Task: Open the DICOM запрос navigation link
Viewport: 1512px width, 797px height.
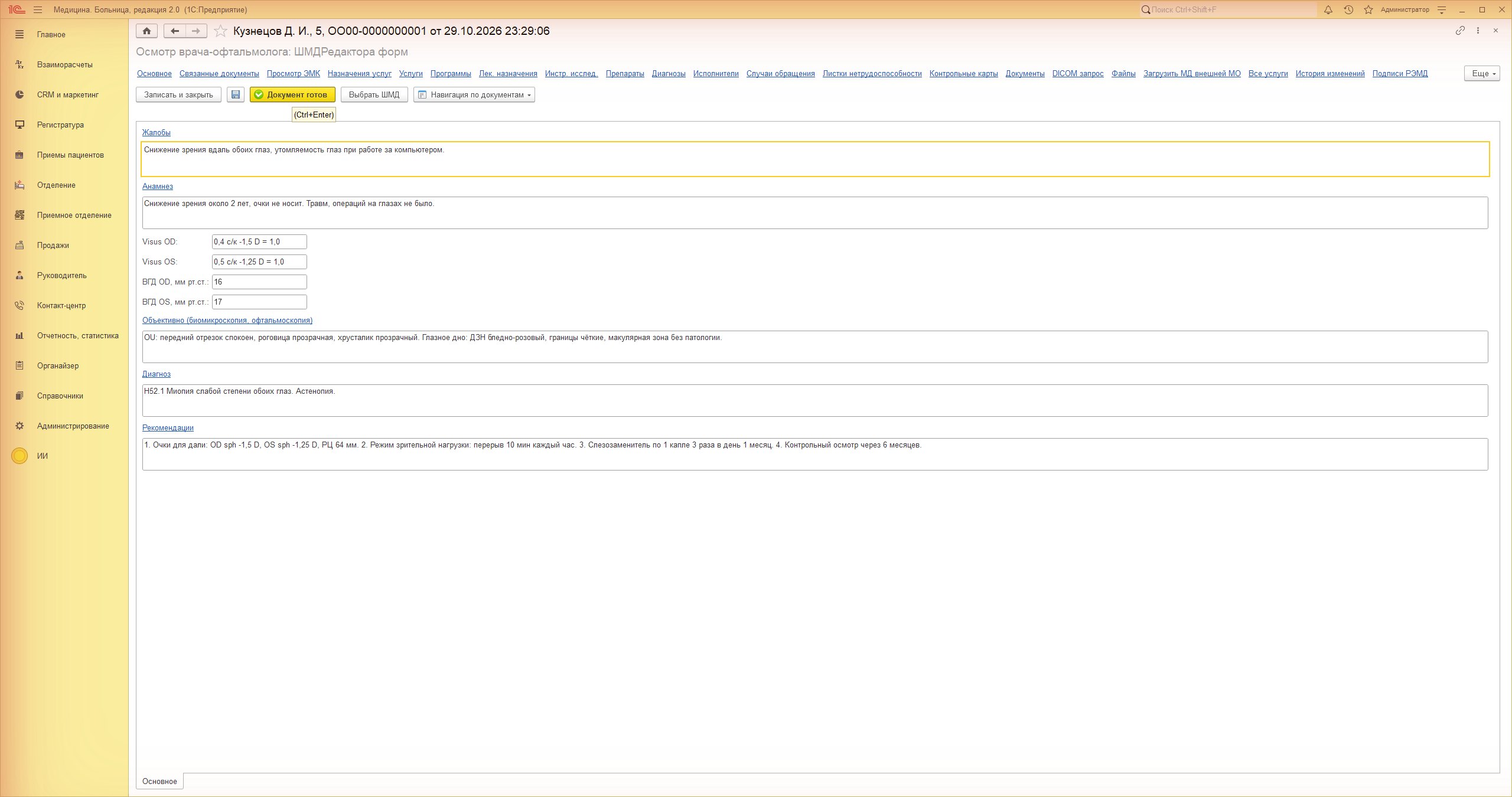Action: coord(1078,73)
